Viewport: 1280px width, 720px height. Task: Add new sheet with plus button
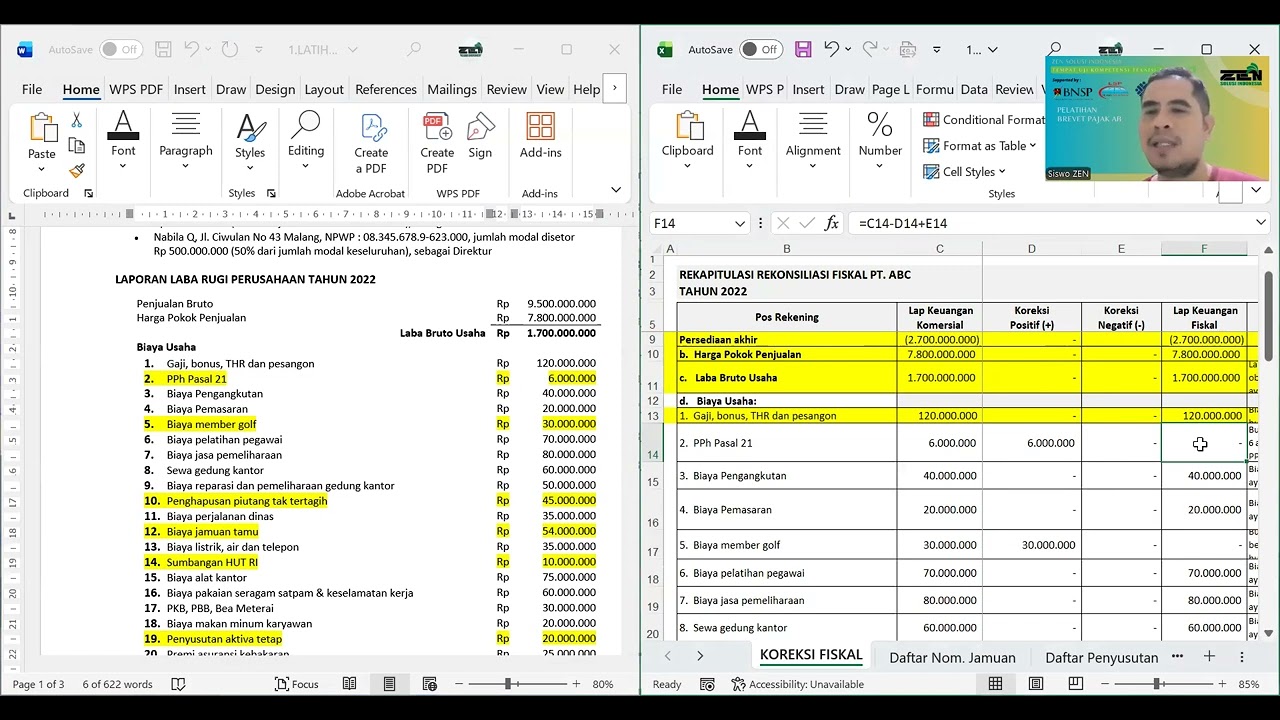click(x=1209, y=656)
